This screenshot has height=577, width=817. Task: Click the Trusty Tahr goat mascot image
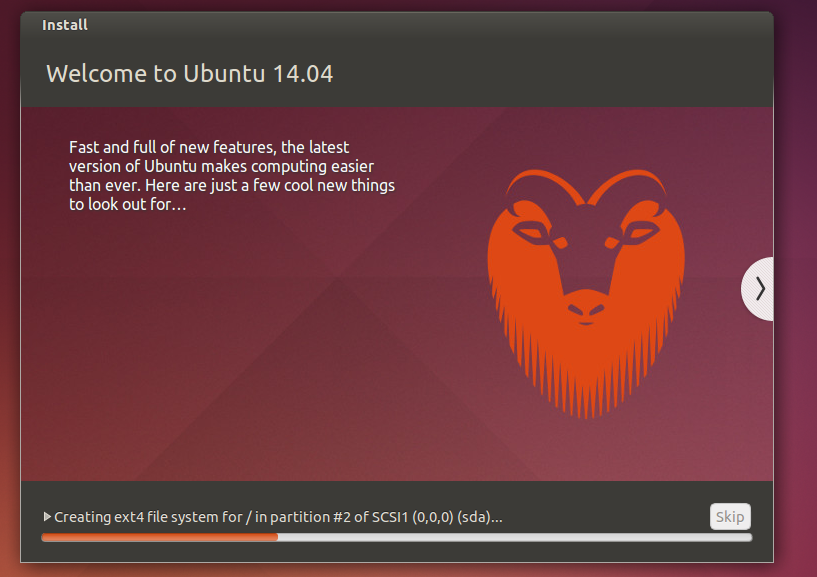[x=586, y=293]
